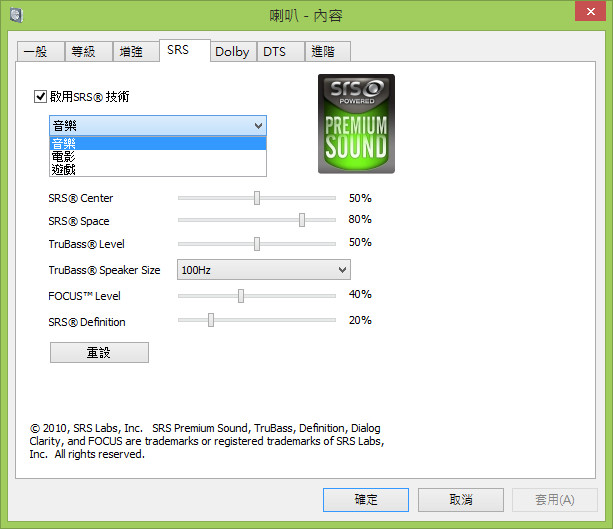Click the TruBass Level slider thumb
613x529 pixels.
[x=257, y=244]
